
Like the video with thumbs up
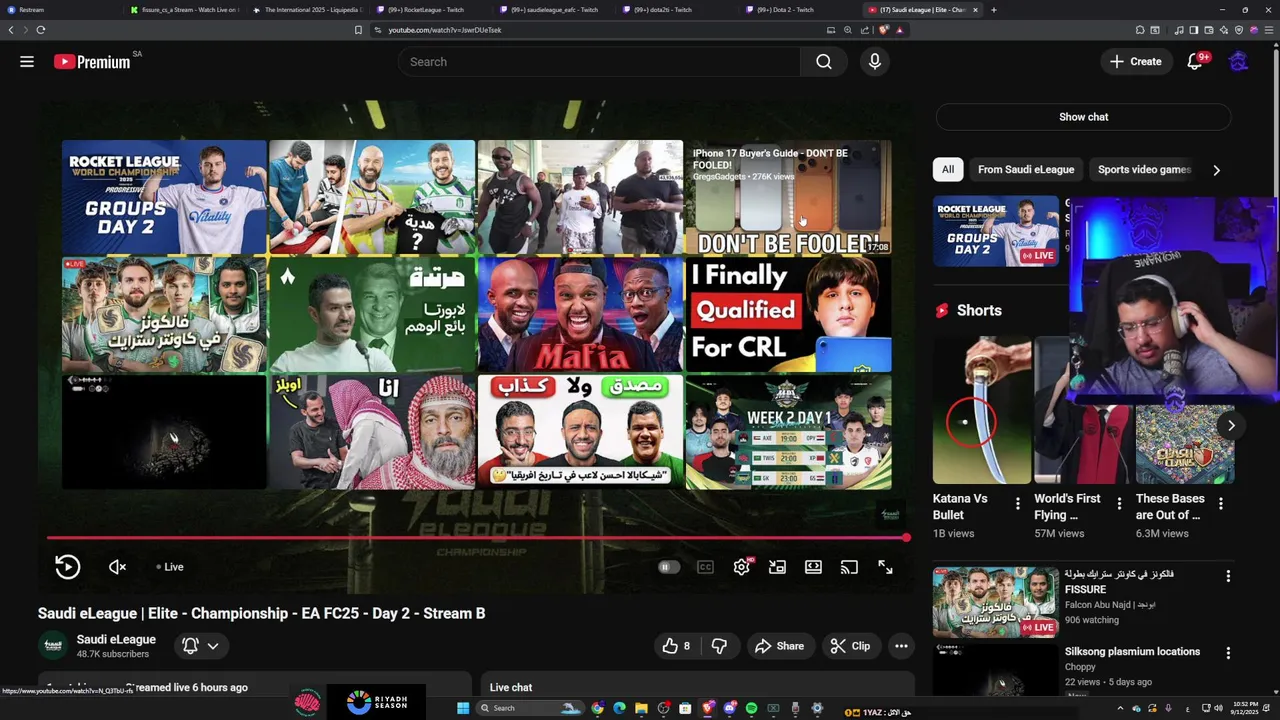[676, 646]
